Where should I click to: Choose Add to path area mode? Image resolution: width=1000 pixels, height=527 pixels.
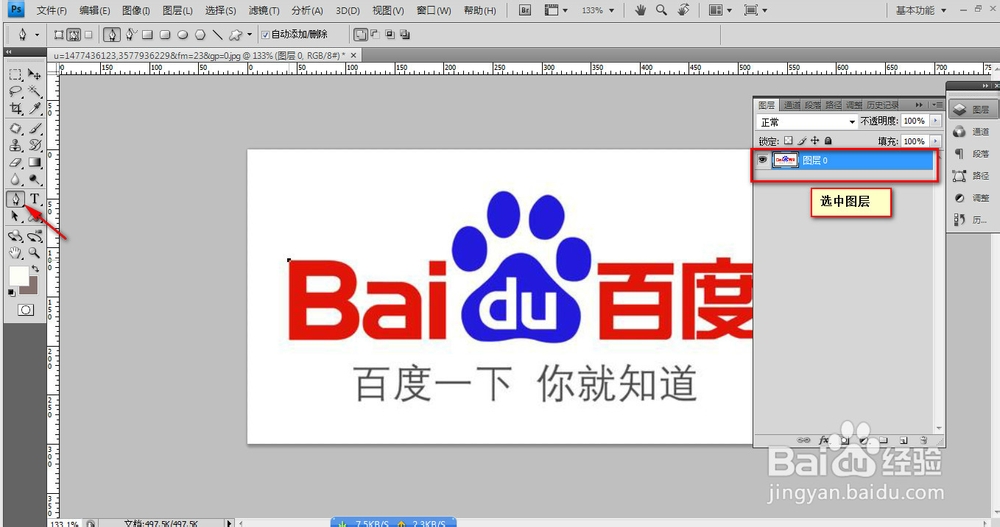pos(360,34)
